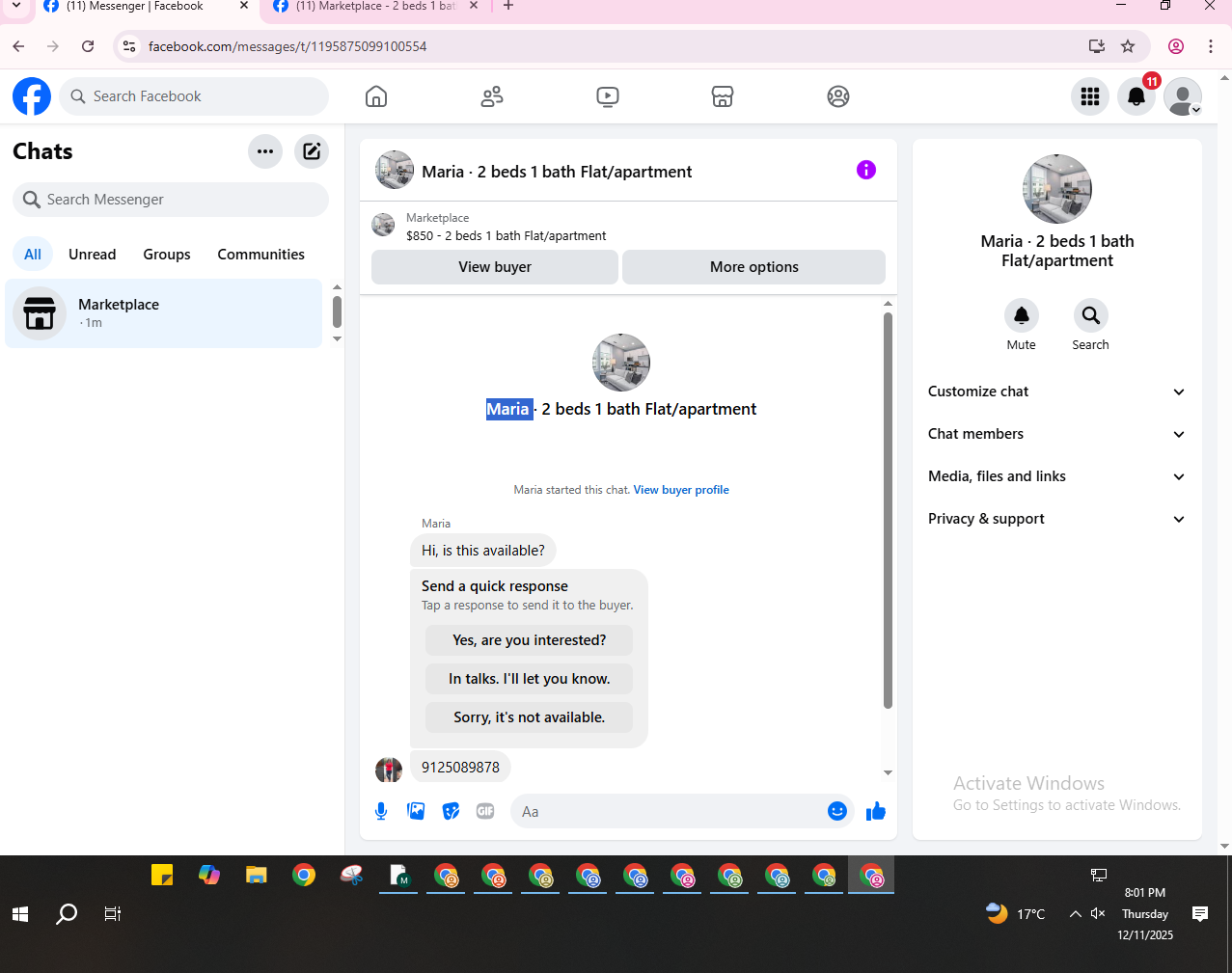Switch to the Marketplace 2 beds browser tab
1232x973 pixels.
click(x=376, y=7)
